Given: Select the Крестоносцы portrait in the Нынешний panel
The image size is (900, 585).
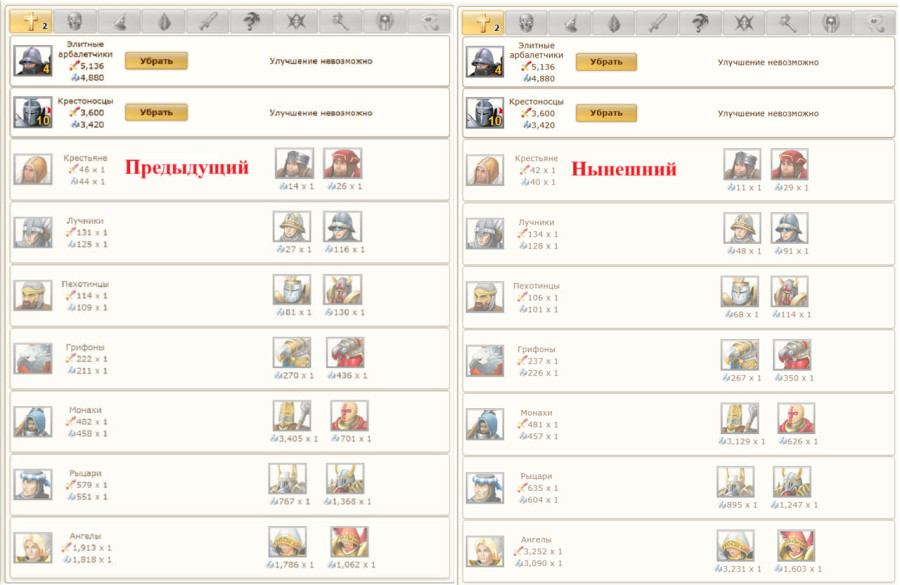Looking at the screenshot, I should (485, 113).
